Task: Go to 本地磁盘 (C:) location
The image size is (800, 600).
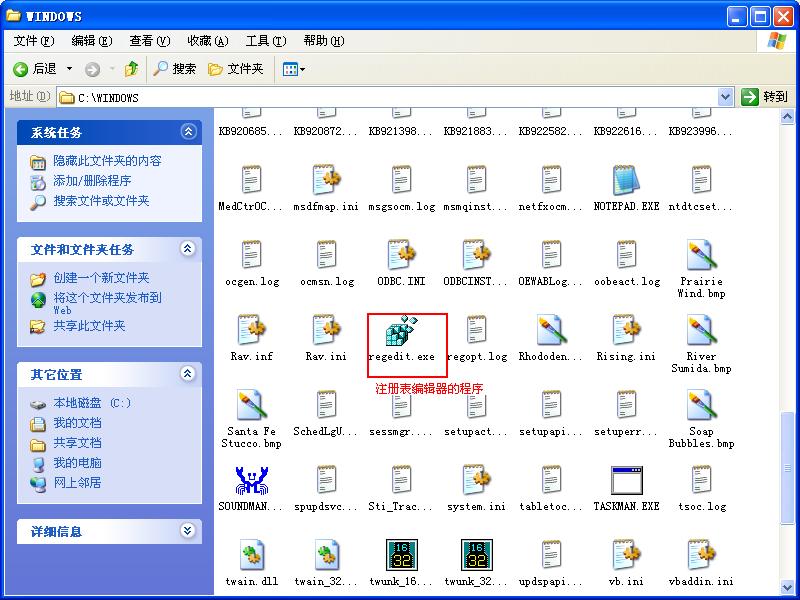Action: click(x=92, y=403)
